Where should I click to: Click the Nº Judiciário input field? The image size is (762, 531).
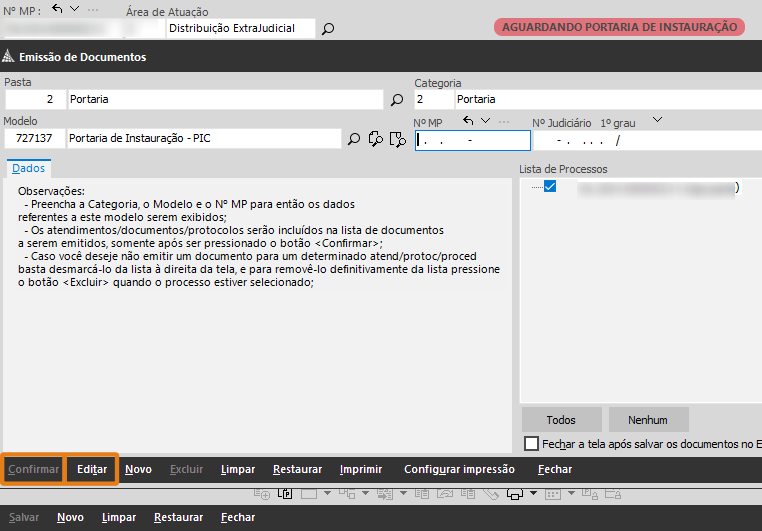(648, 141)
